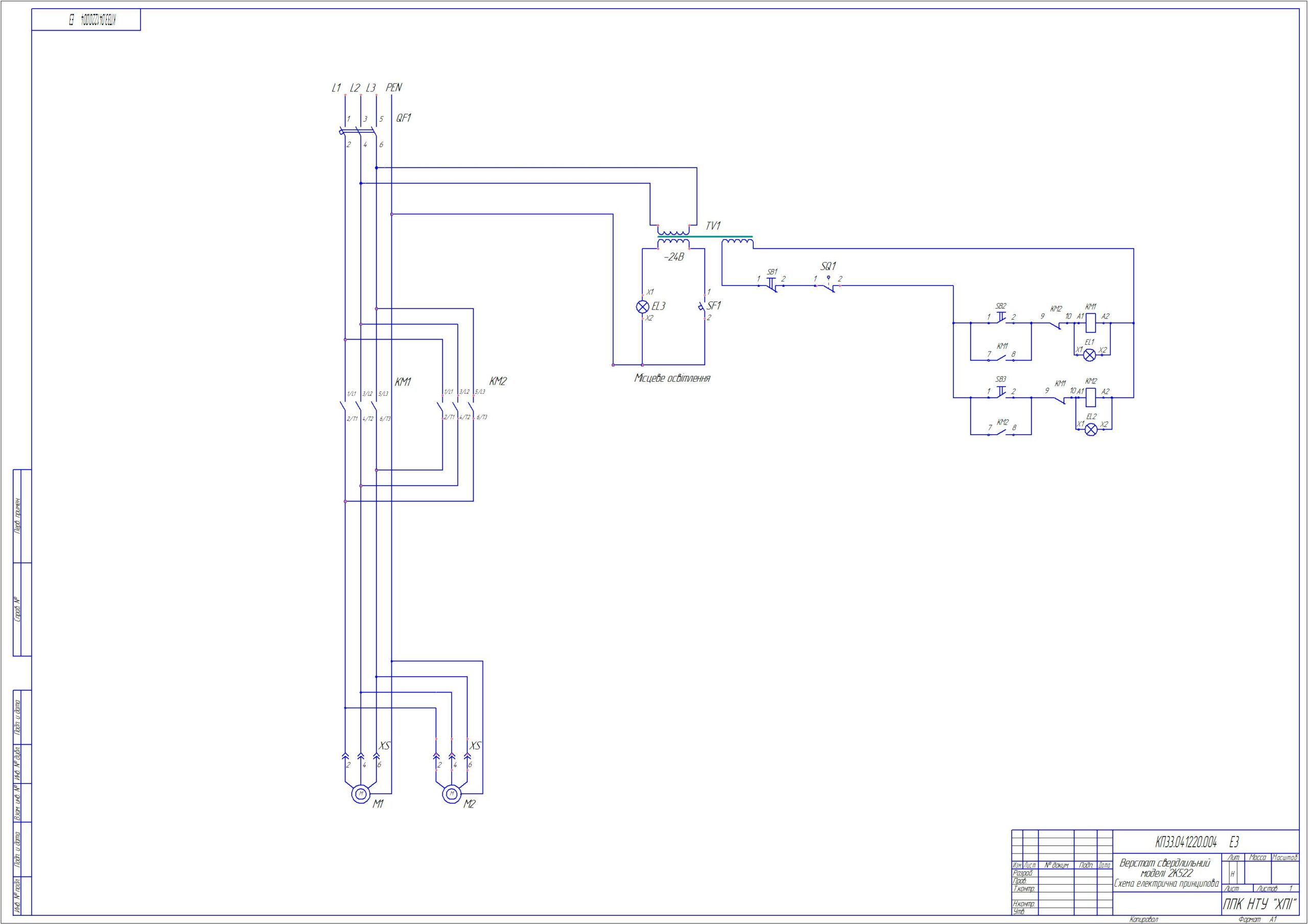Image resolution: width=1308 pixels, height=924 pixels.
Task: Click the large KM2 power contactor label
Action: pos(498,382)
